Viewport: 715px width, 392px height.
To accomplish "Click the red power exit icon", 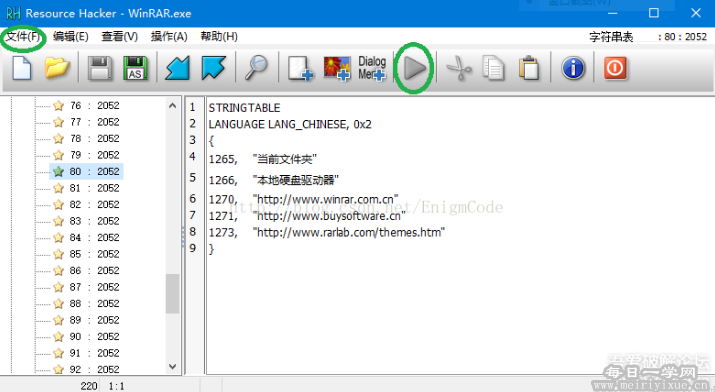I will (615, 68).
